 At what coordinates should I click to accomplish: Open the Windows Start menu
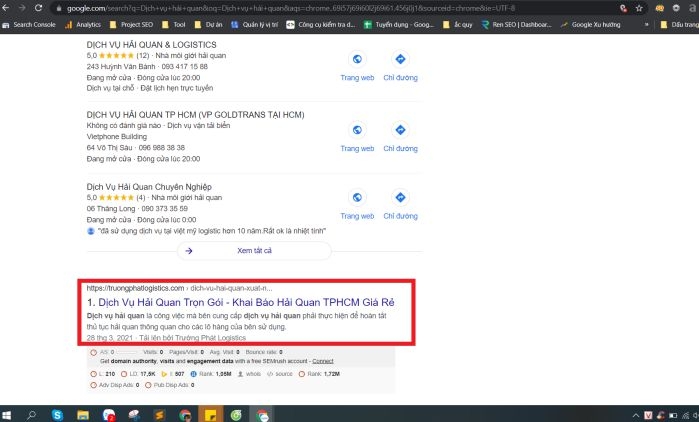(7, 415)
